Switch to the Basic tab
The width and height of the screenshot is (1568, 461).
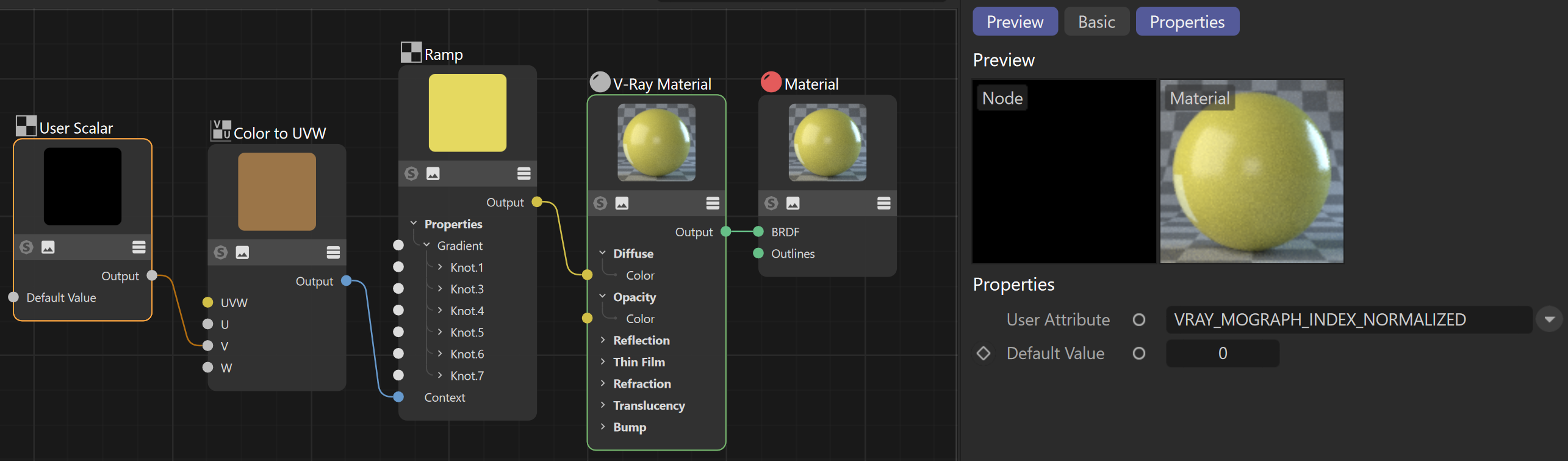(x=1096, y=22)
